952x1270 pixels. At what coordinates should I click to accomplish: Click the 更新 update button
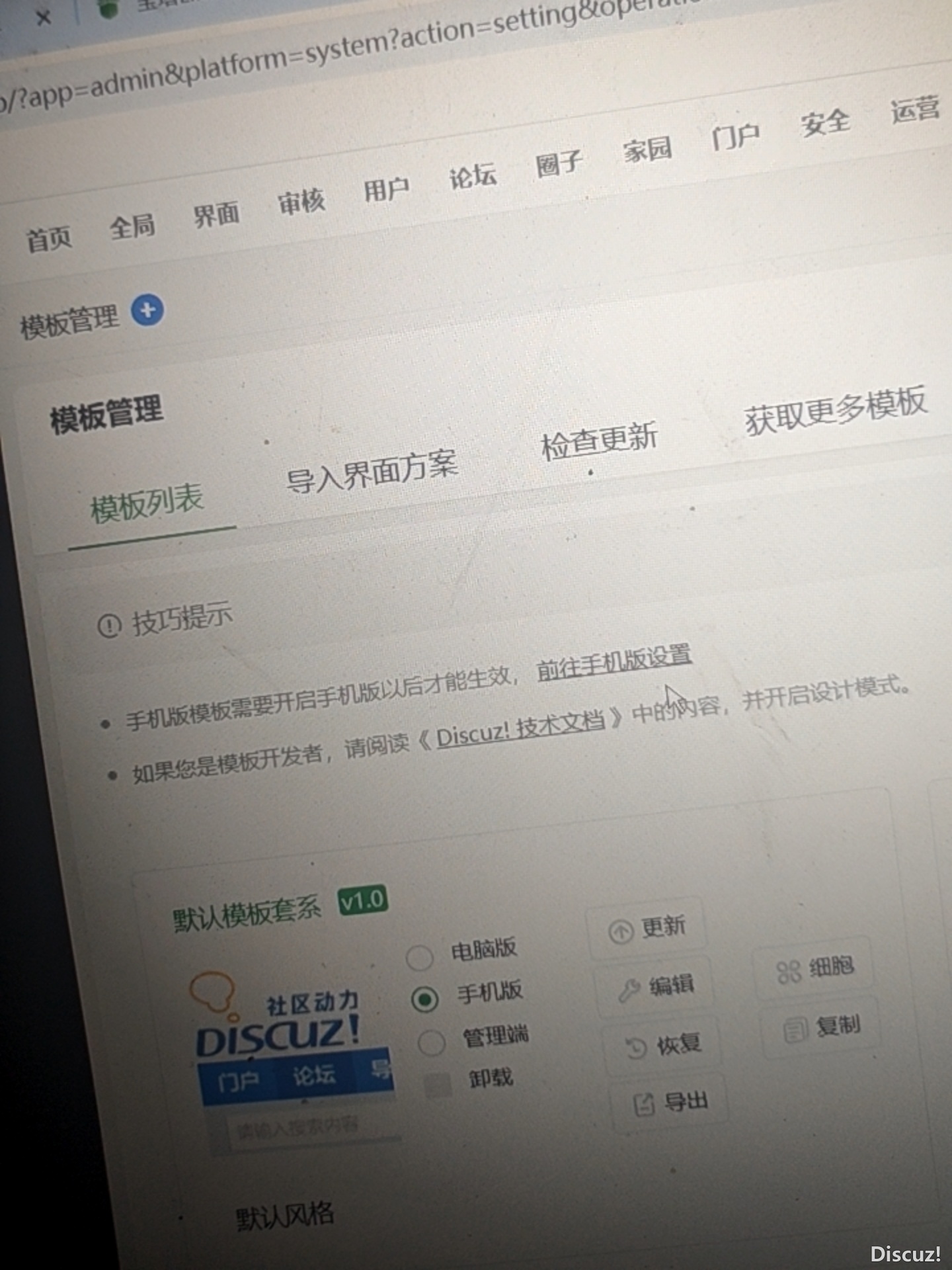tap(647, 928)
